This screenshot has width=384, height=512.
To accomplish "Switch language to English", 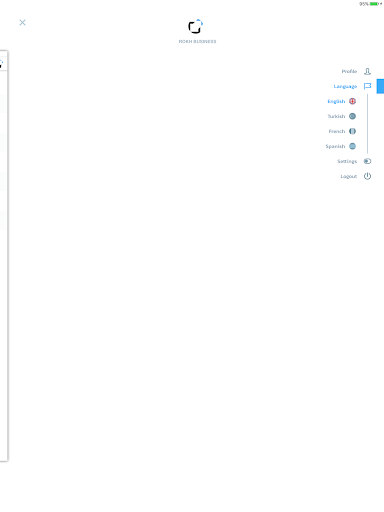I will 336,101.
